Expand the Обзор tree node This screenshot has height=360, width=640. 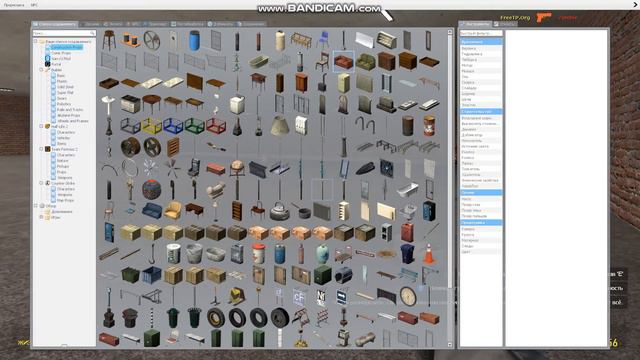pyautogui.click(x=36, y=206)
